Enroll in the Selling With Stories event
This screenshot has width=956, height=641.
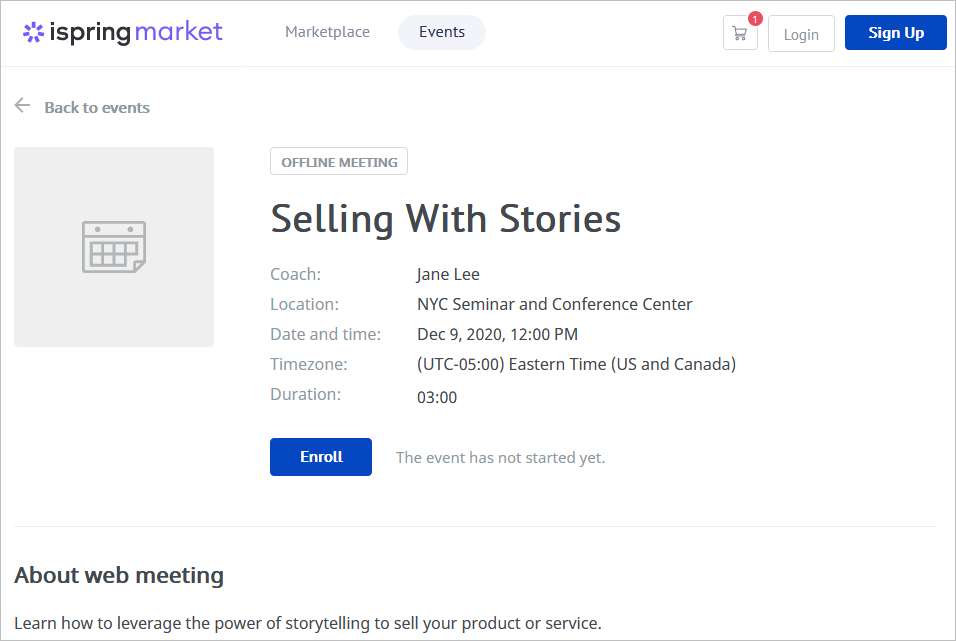[321, 457]
